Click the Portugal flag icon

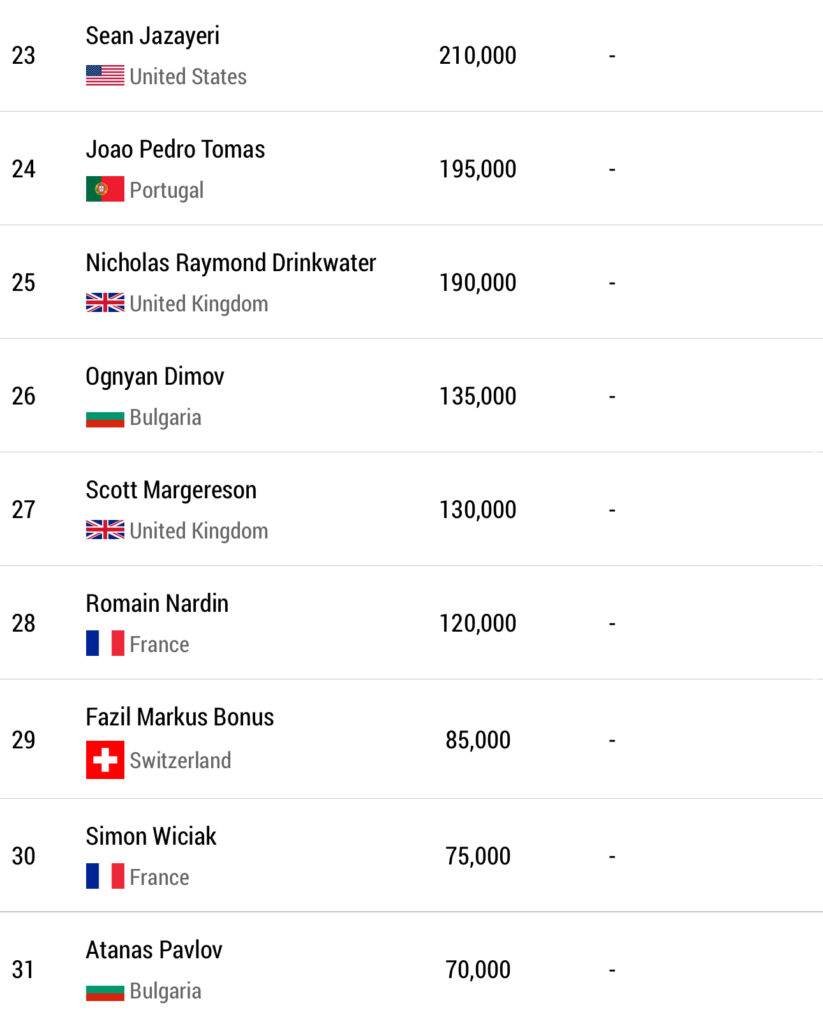click(105, 190)
